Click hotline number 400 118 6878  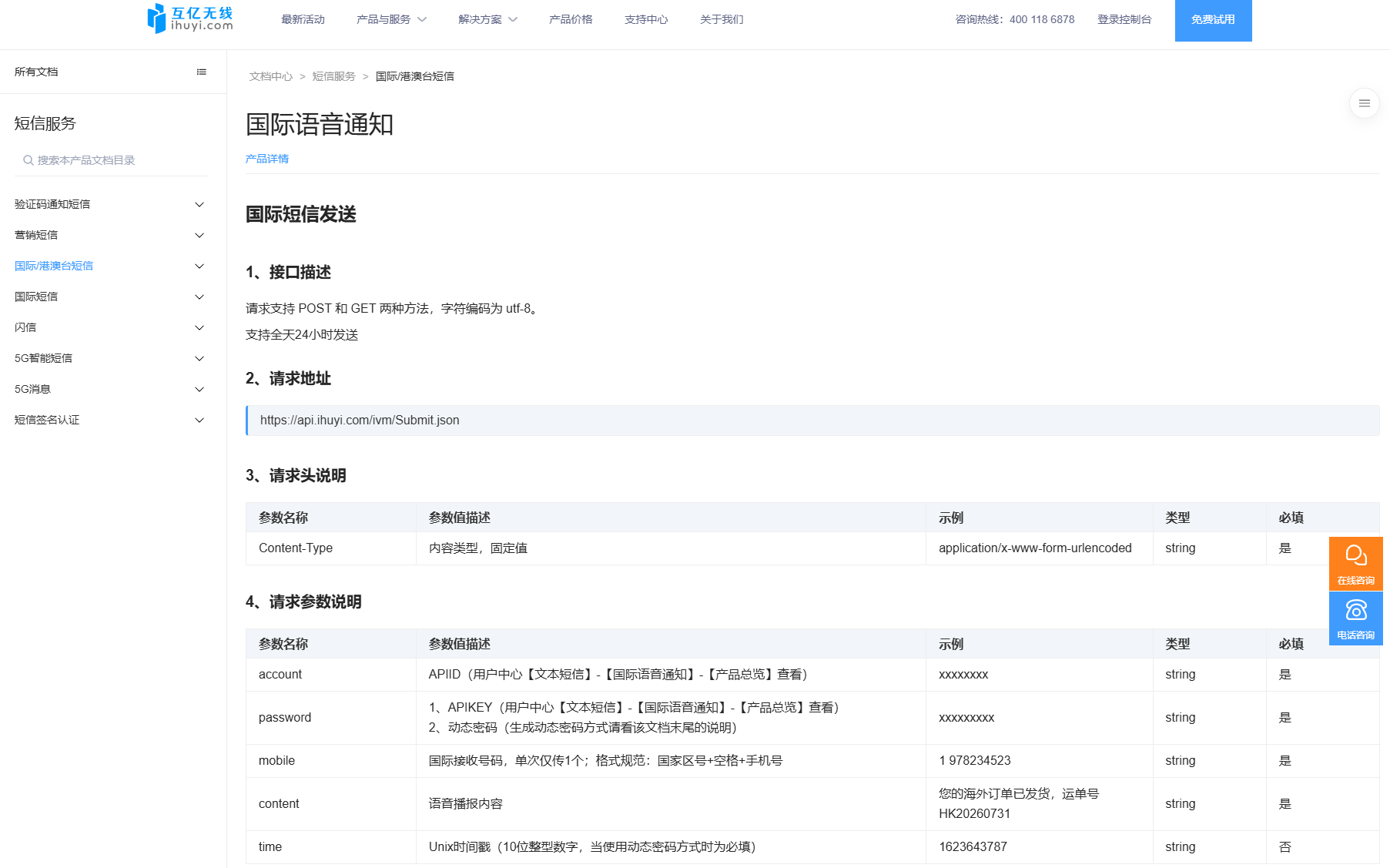1042,19
